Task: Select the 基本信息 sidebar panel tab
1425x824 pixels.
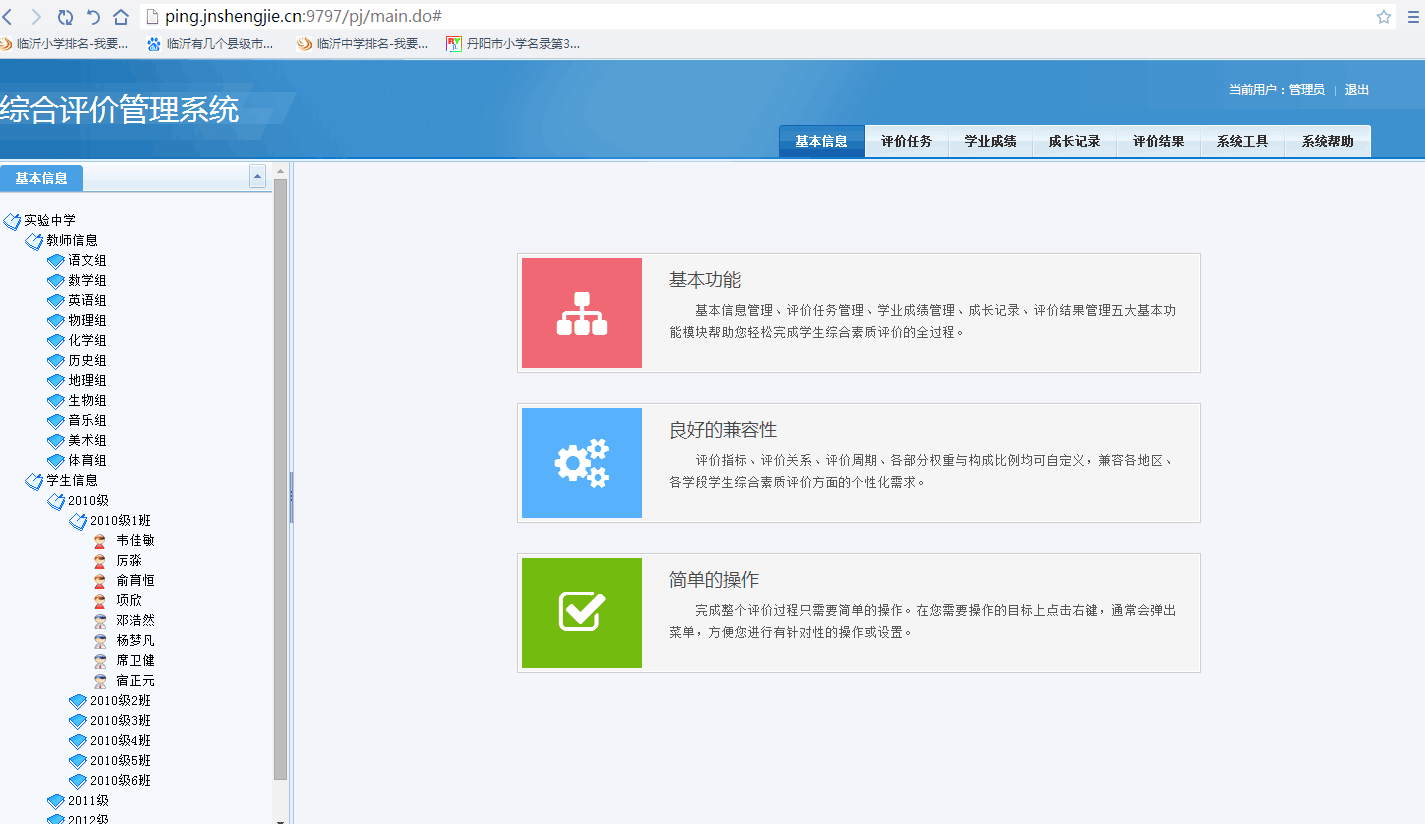Action: [x=41, y=178]
